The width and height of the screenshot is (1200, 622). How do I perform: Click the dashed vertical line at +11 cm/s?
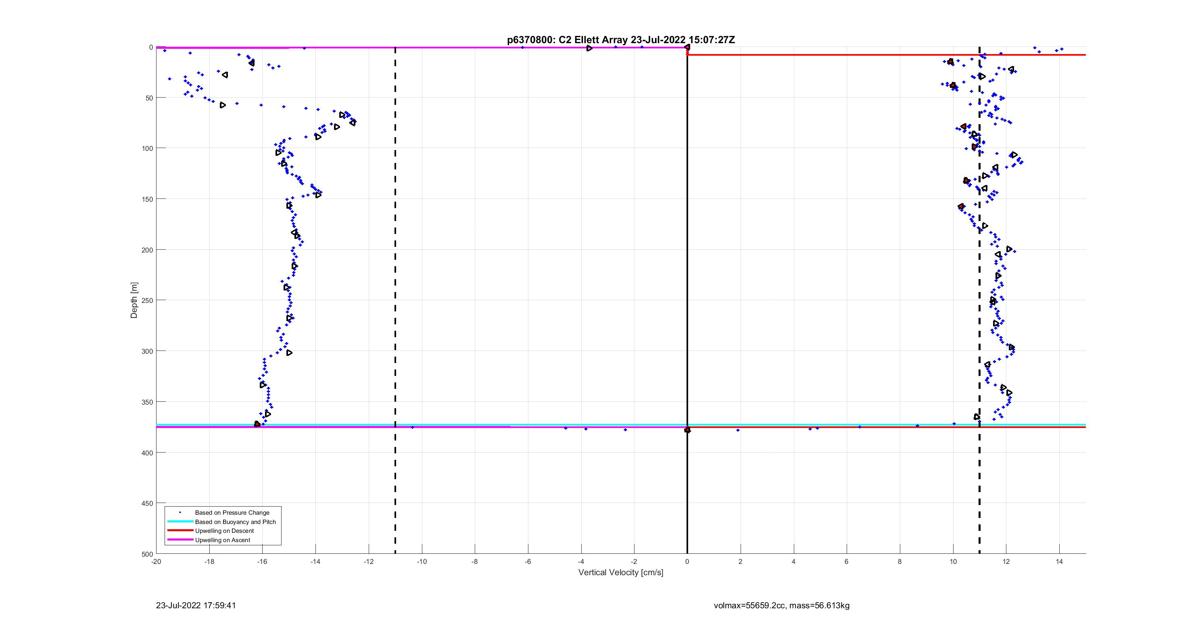click(x=979, y=300)
